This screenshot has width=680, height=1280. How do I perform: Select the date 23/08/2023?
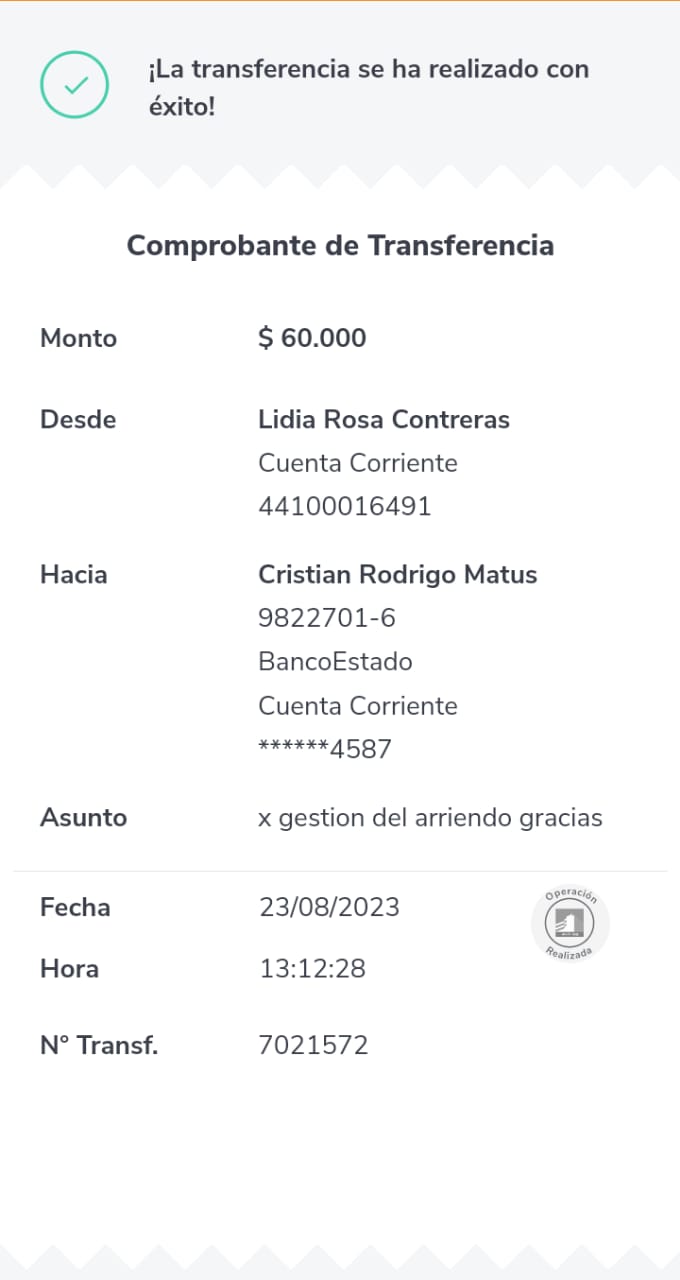[329, 907]
